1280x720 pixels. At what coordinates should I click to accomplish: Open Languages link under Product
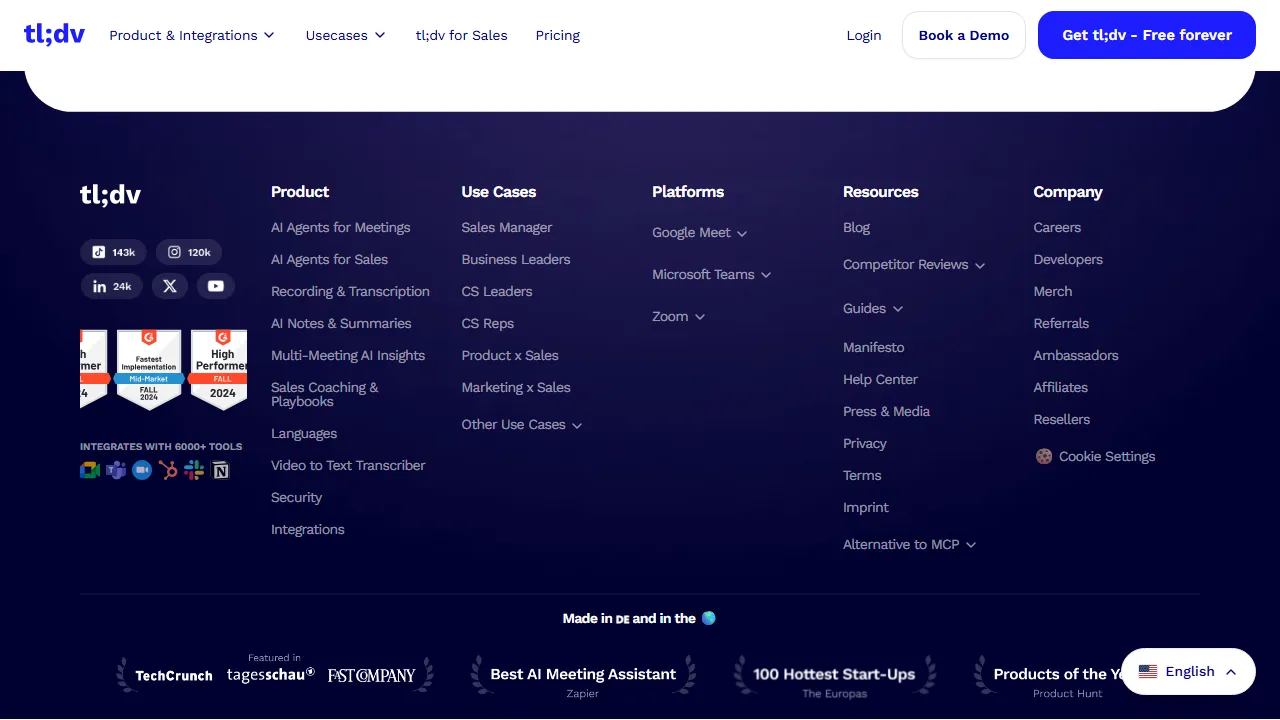(304, 433)
